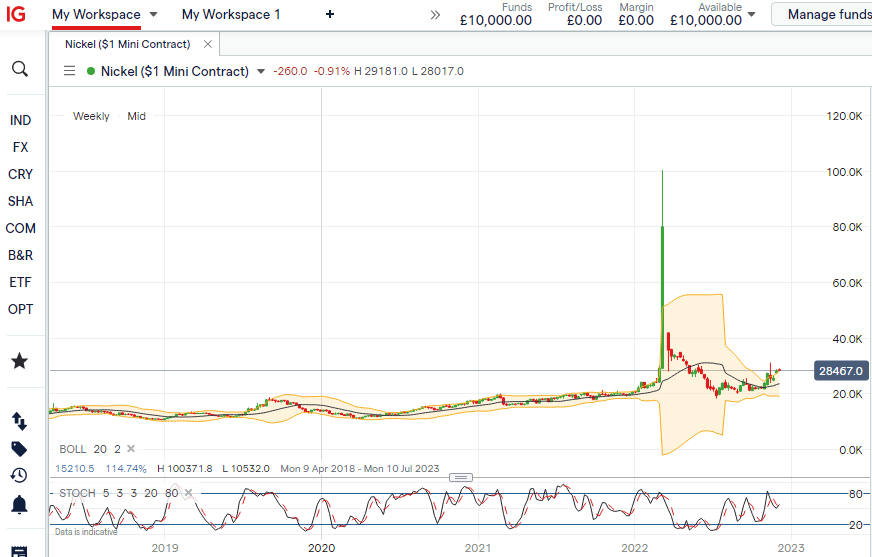This screenshot has width=872, height=557.
Task: Change the Weekly timeframe setting
Action: 91,116
